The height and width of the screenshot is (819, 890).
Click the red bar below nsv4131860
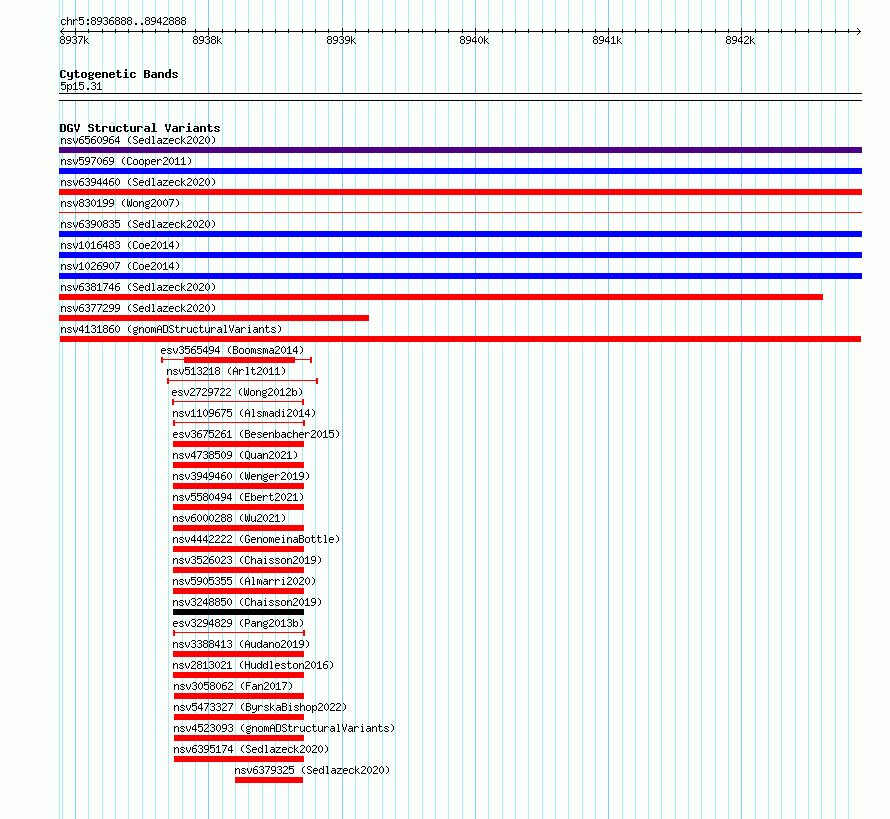(460, 339)
